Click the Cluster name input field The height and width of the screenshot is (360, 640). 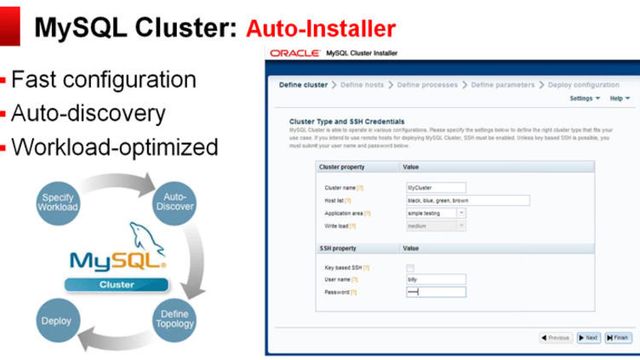(x=436, y=187)
